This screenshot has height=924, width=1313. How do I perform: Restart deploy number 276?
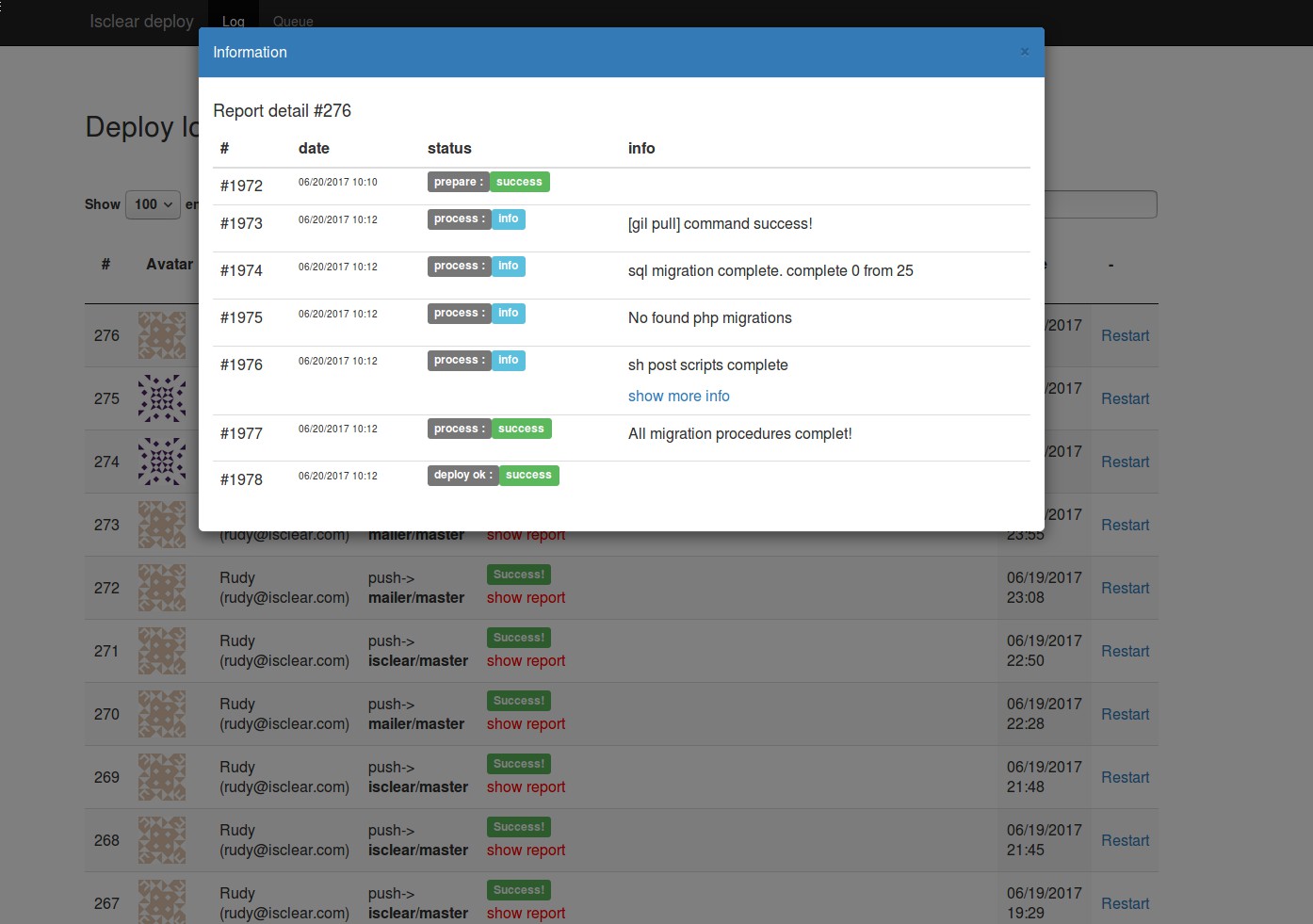coord(1125,336)
